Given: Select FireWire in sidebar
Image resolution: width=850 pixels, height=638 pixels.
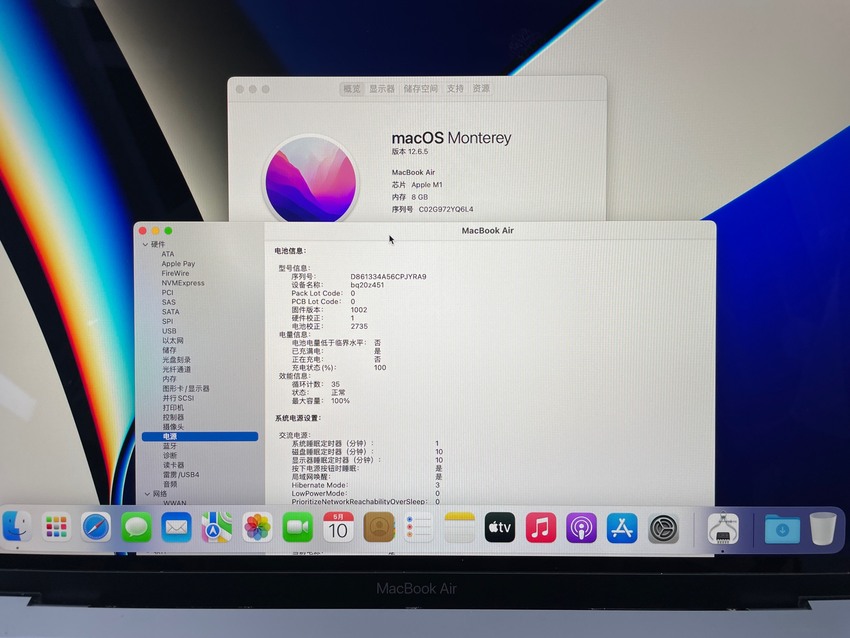Looking at the screenshot, I should pyautogui.click(x=175, y=273).
